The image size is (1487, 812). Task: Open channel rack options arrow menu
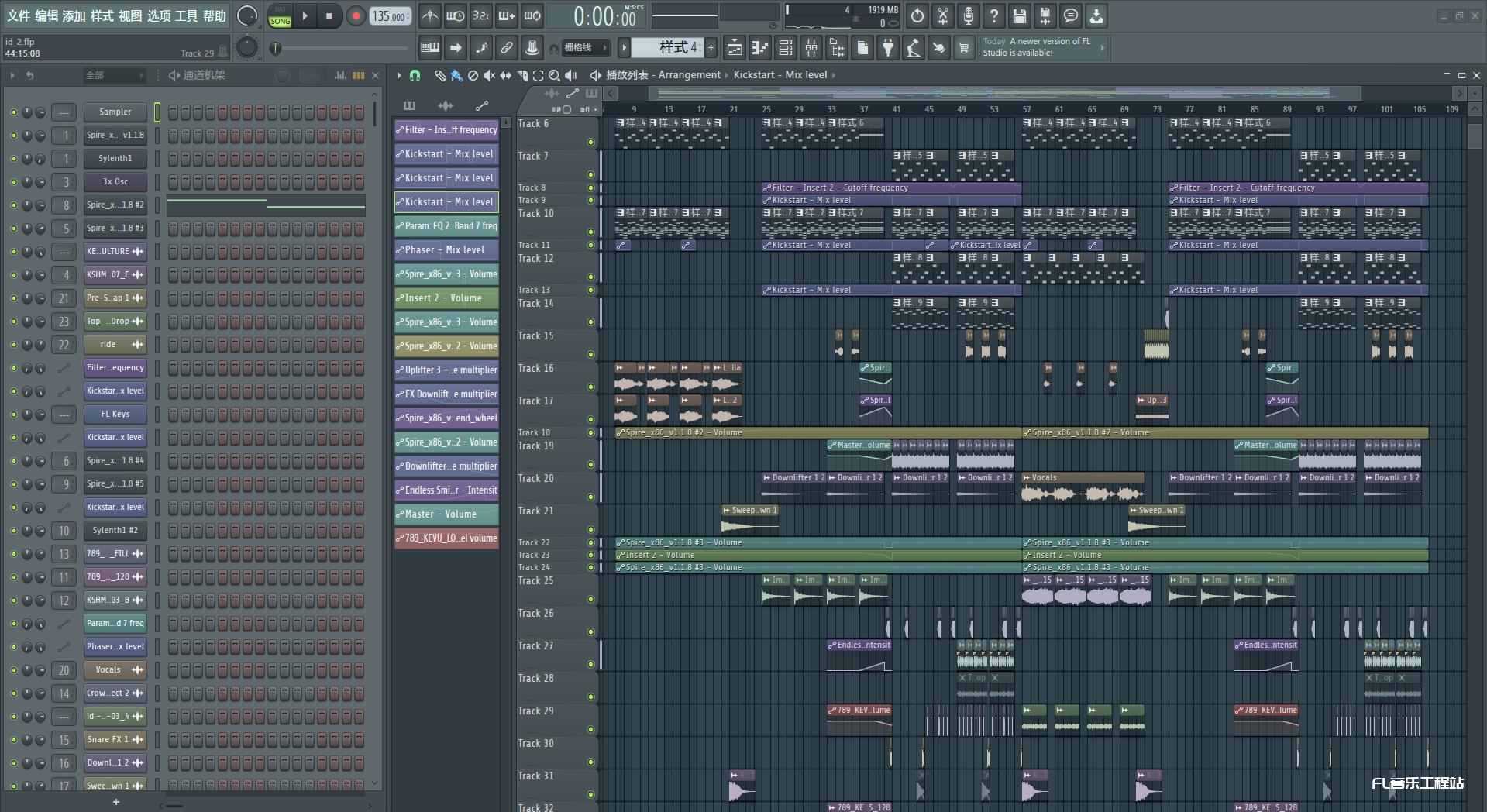[12, 75]
